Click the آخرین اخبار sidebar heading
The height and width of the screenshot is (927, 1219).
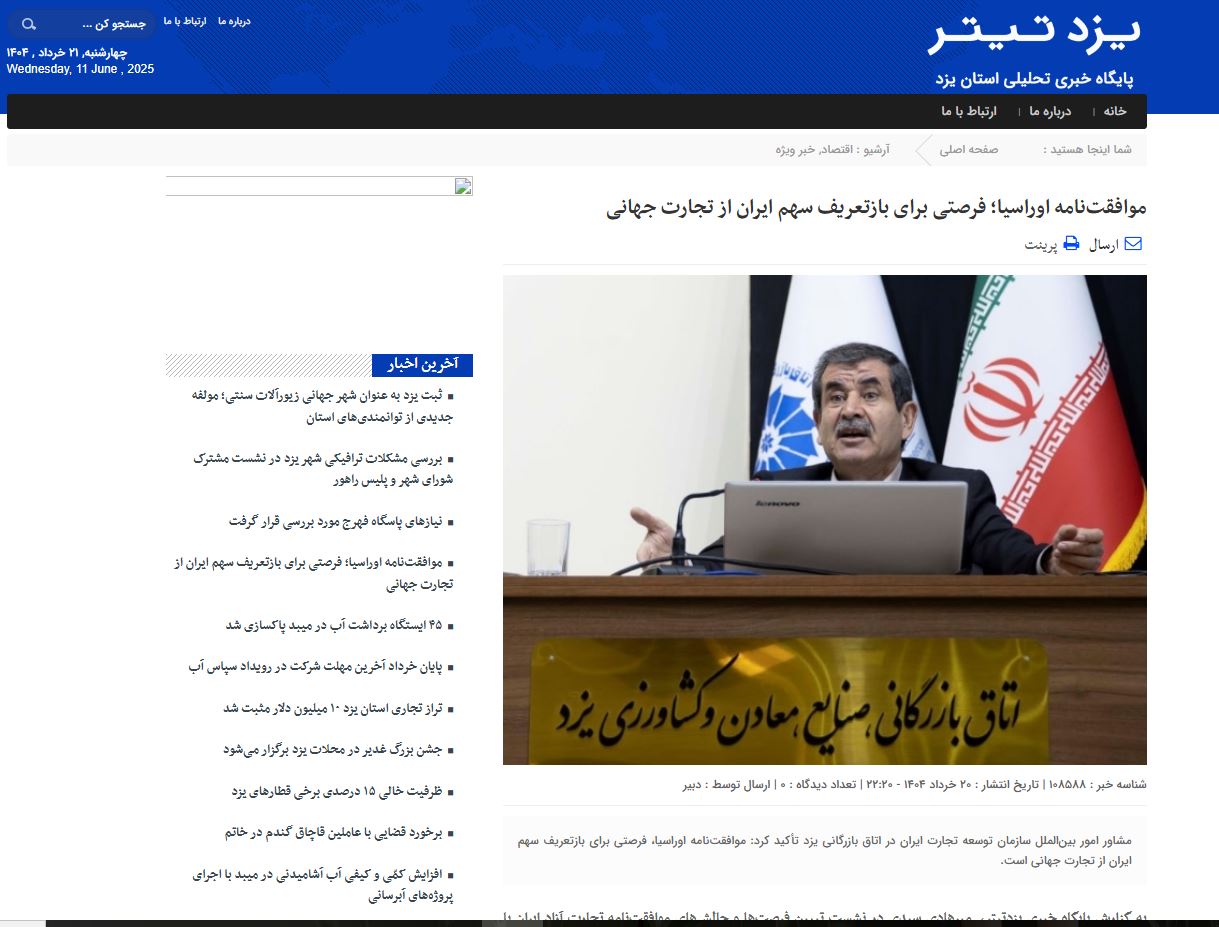tap(422, 365)
